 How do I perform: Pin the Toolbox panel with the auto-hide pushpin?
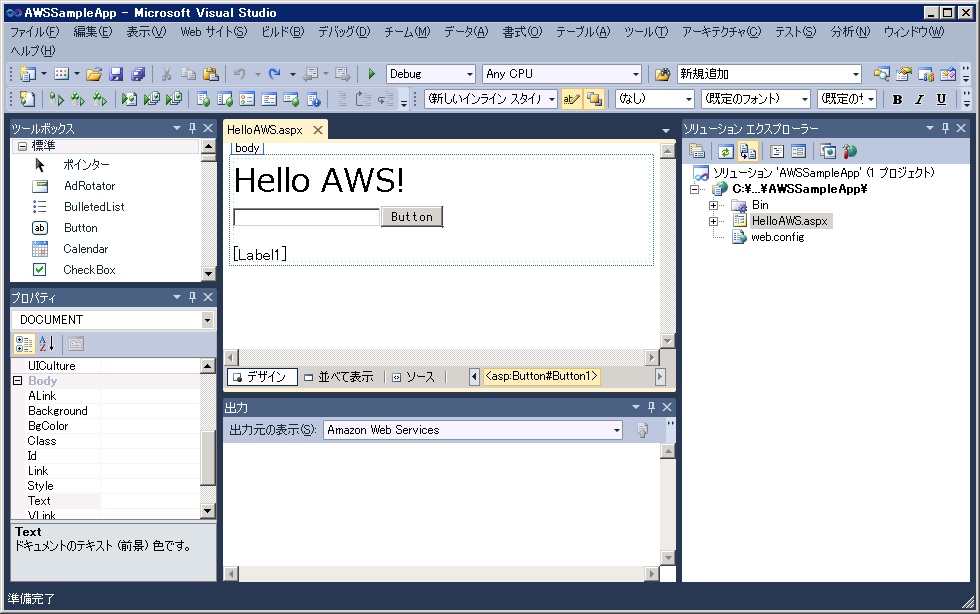click(192, 128)
